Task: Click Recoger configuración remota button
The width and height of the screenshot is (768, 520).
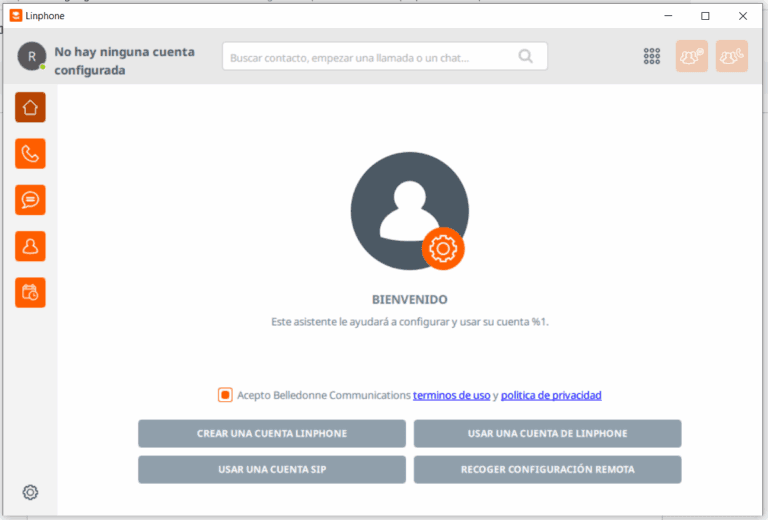Action: [x=548, y=470]
